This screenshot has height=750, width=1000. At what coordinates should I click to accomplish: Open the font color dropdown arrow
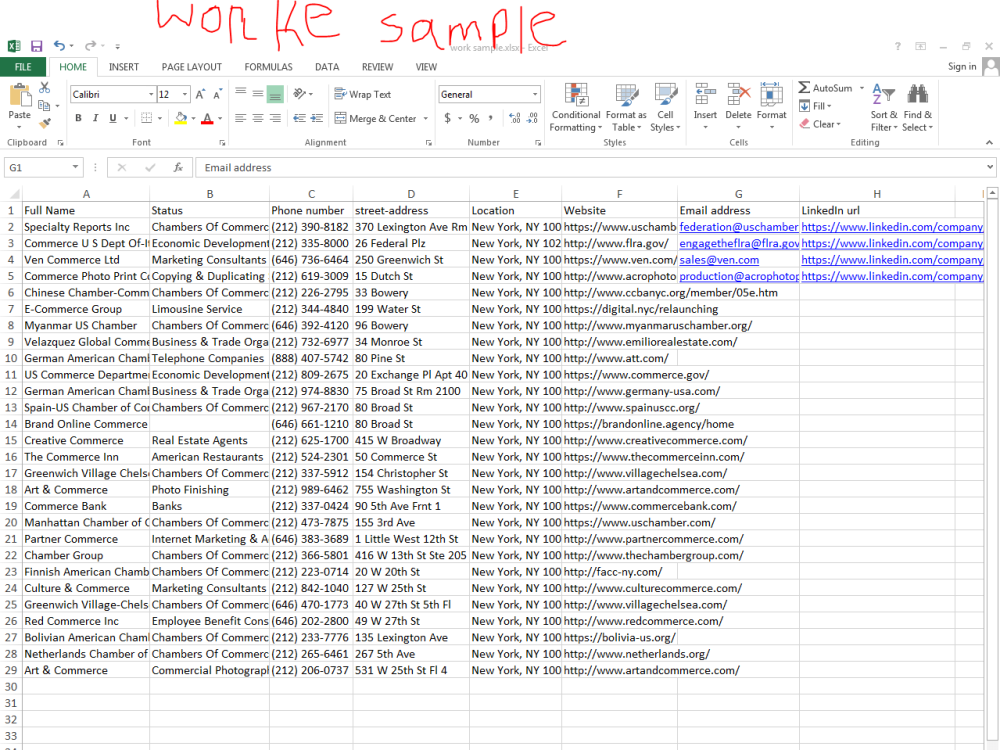click(x=220, y=118)
